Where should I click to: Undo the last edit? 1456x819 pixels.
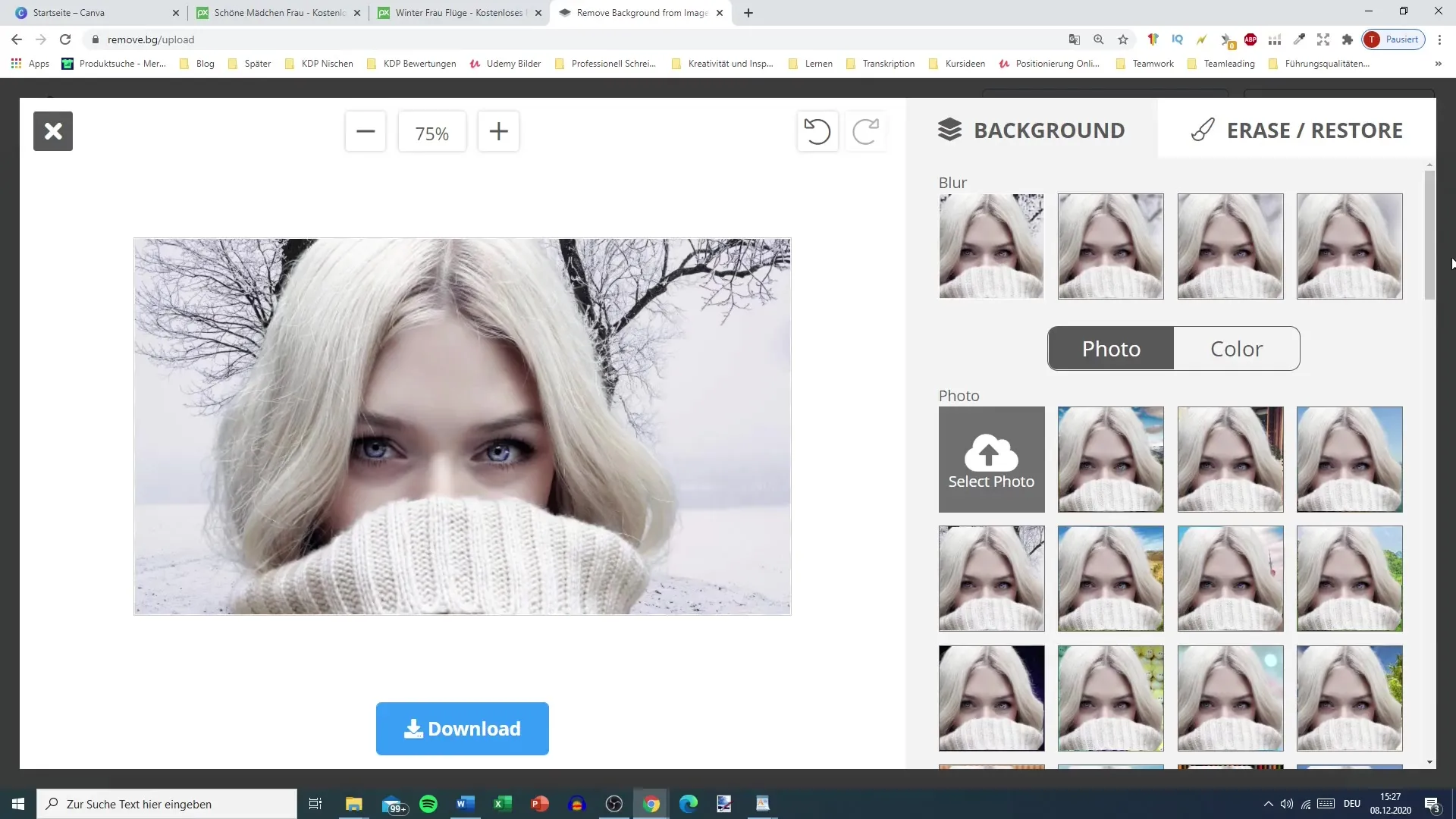point(817,131)
